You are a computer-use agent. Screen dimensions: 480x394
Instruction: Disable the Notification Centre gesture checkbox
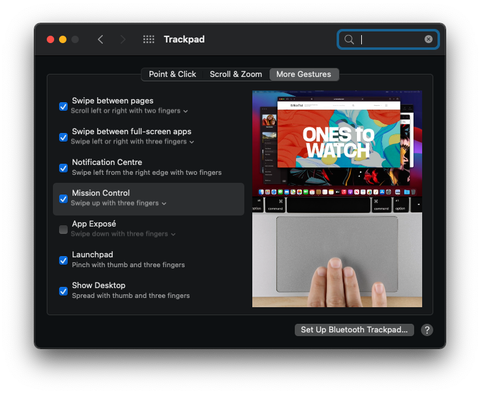click(63, 168)
